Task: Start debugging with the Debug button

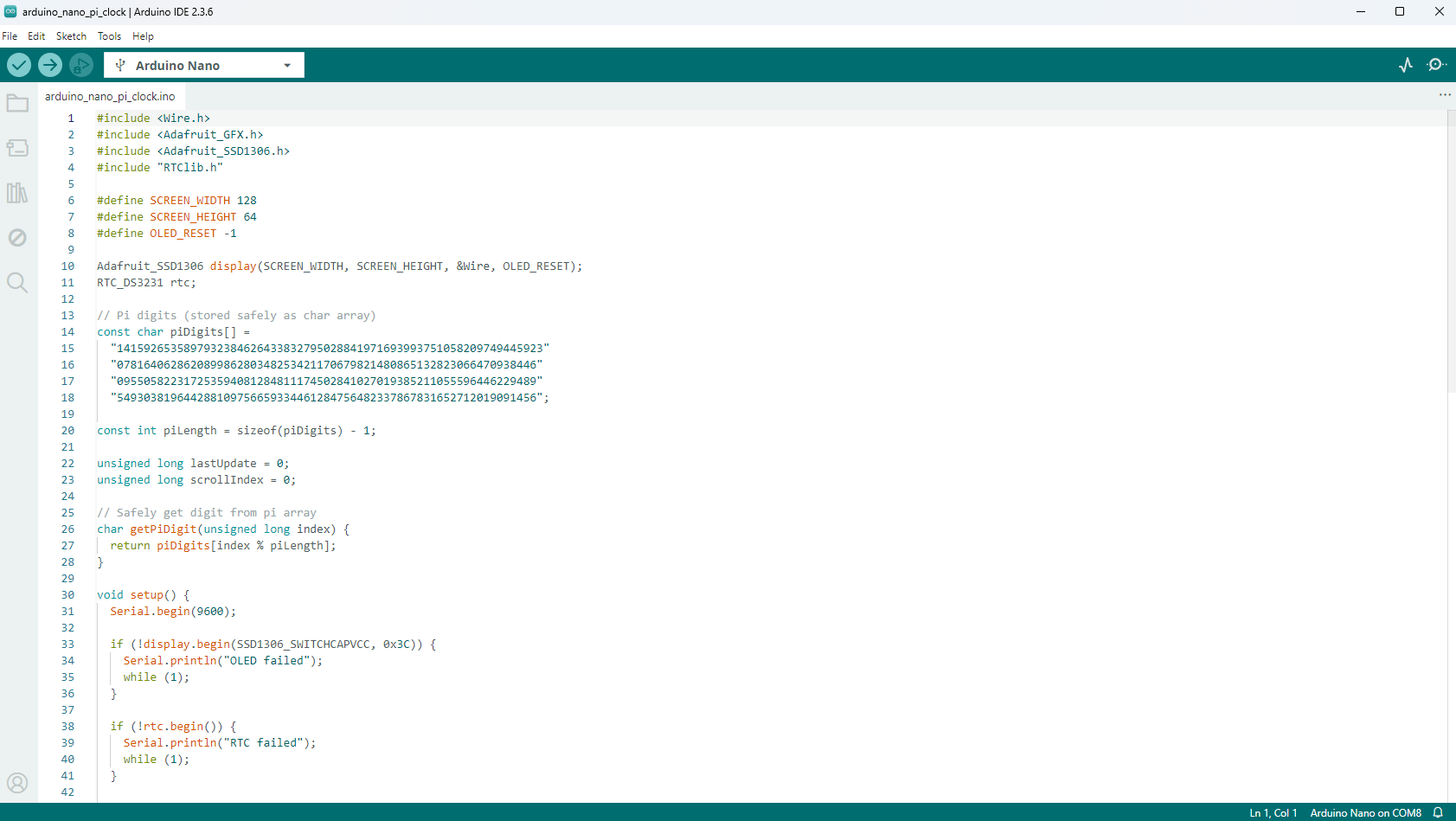Action: pos(81,65)
